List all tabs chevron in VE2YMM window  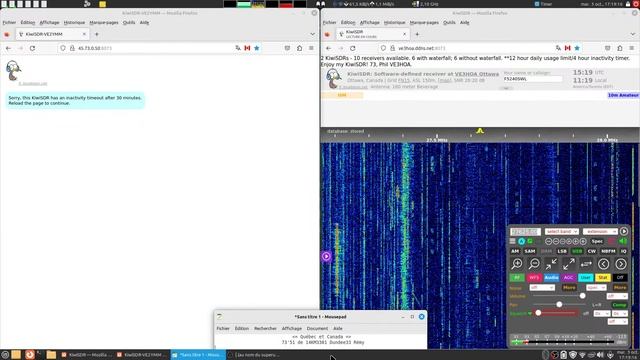[312, 34]
